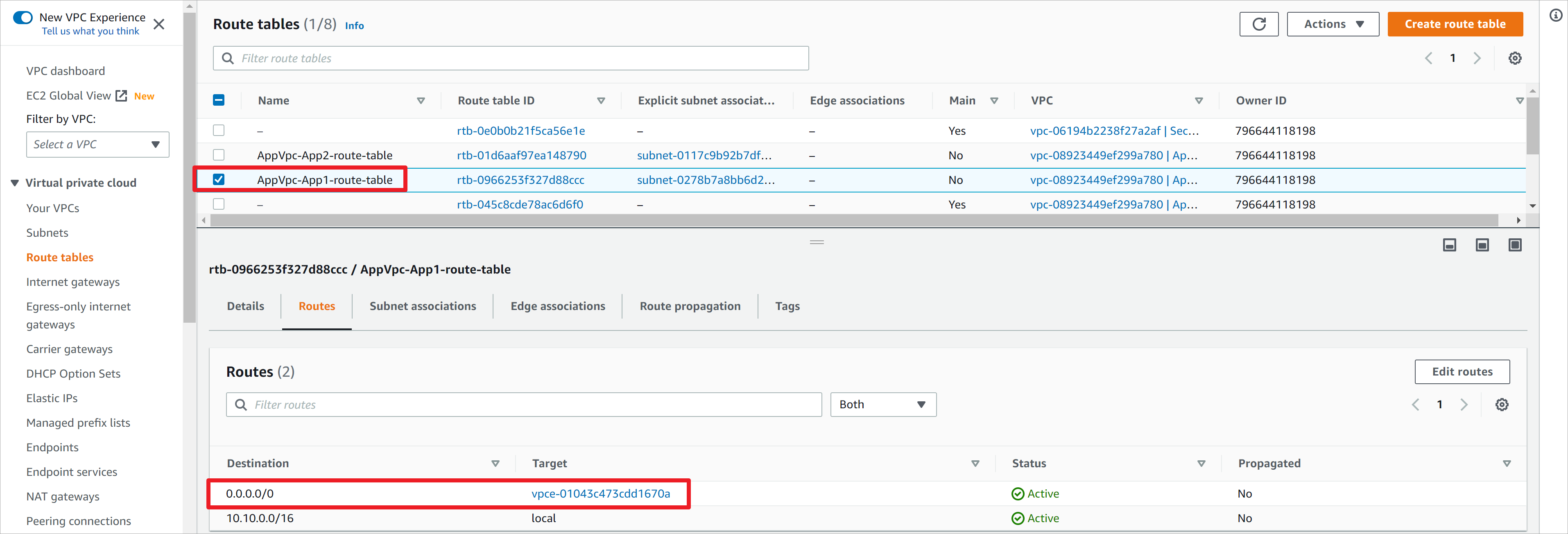
Task: Open Internet gateways in the sidebar
Action: (72, 283)
